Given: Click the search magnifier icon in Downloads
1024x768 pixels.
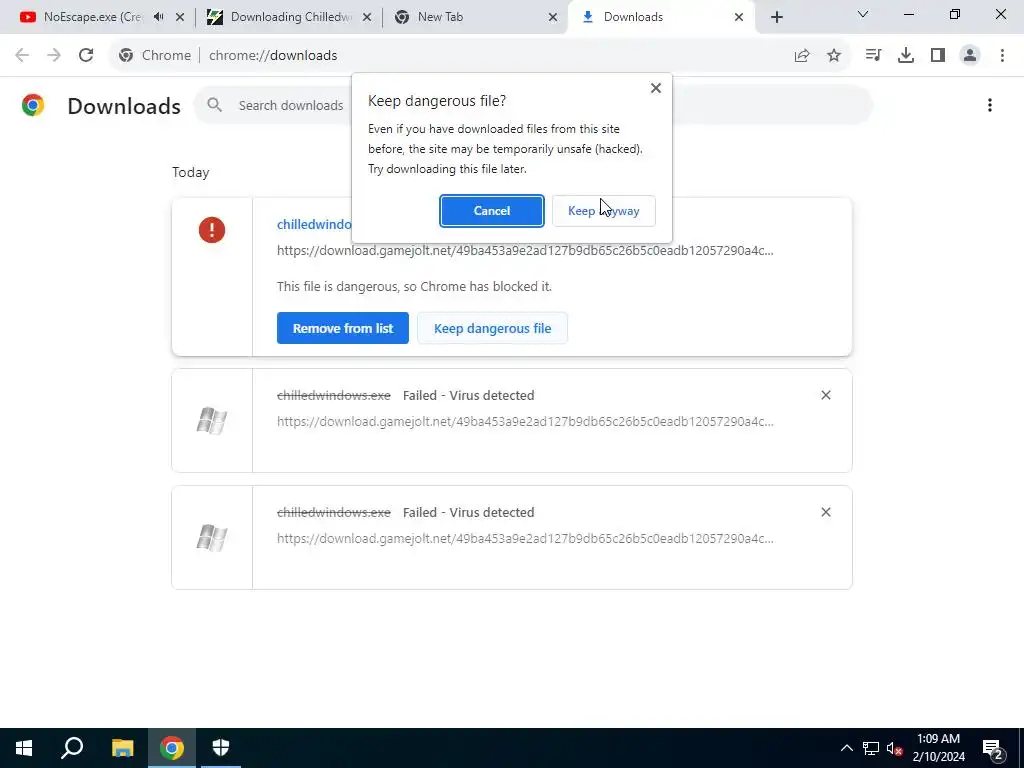Looking at the screenshot, I should pos(215,104).
